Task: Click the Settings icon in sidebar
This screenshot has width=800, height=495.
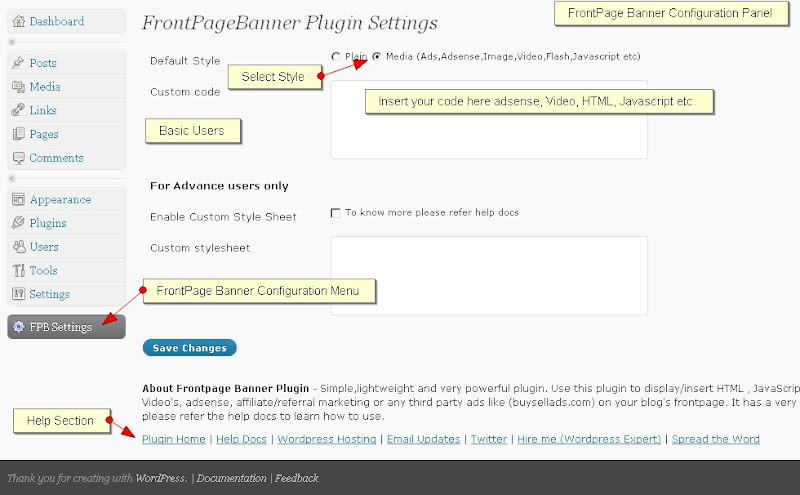Action: [18, 293]
